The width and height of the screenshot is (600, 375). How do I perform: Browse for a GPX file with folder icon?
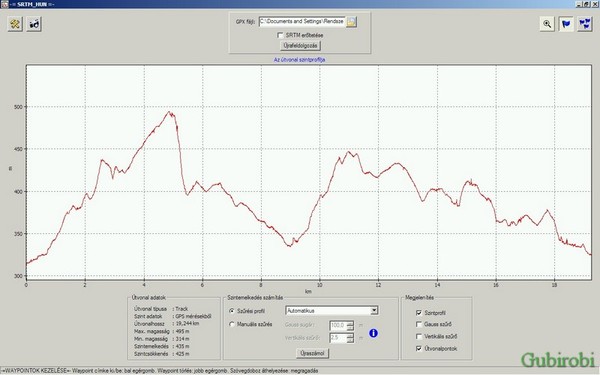[351, 22]
